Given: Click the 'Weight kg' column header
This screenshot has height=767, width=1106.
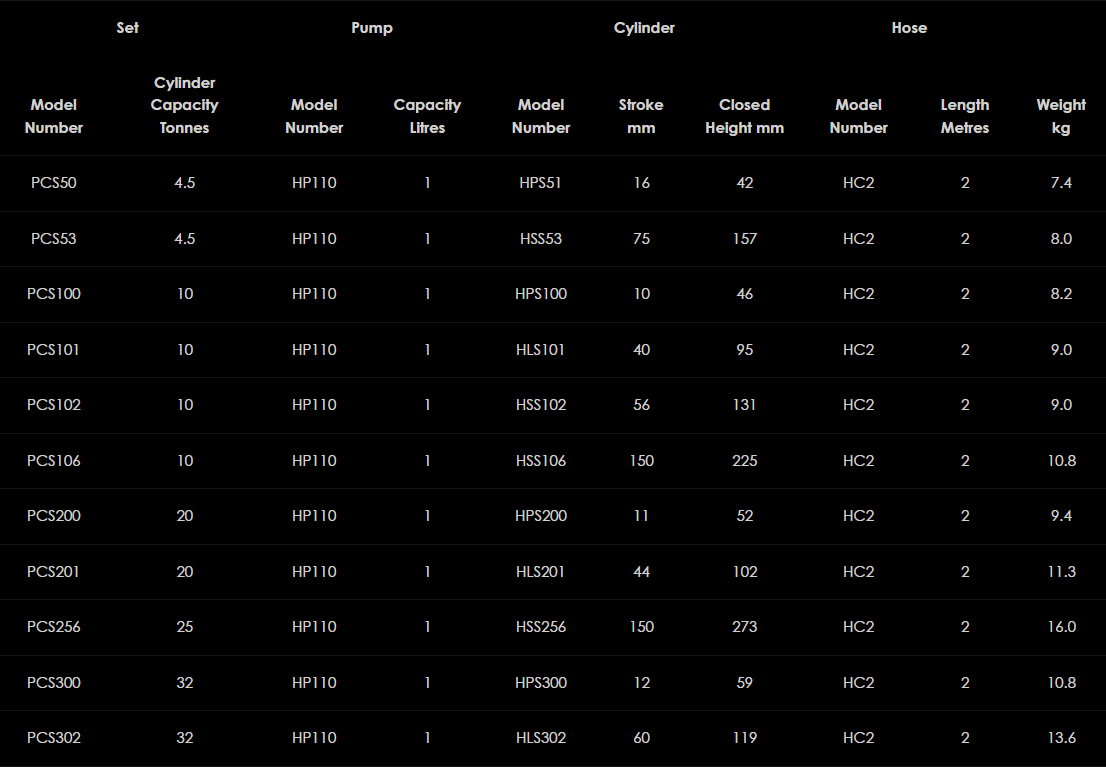Looking at the screenshot, I should tap(1061, 116).
